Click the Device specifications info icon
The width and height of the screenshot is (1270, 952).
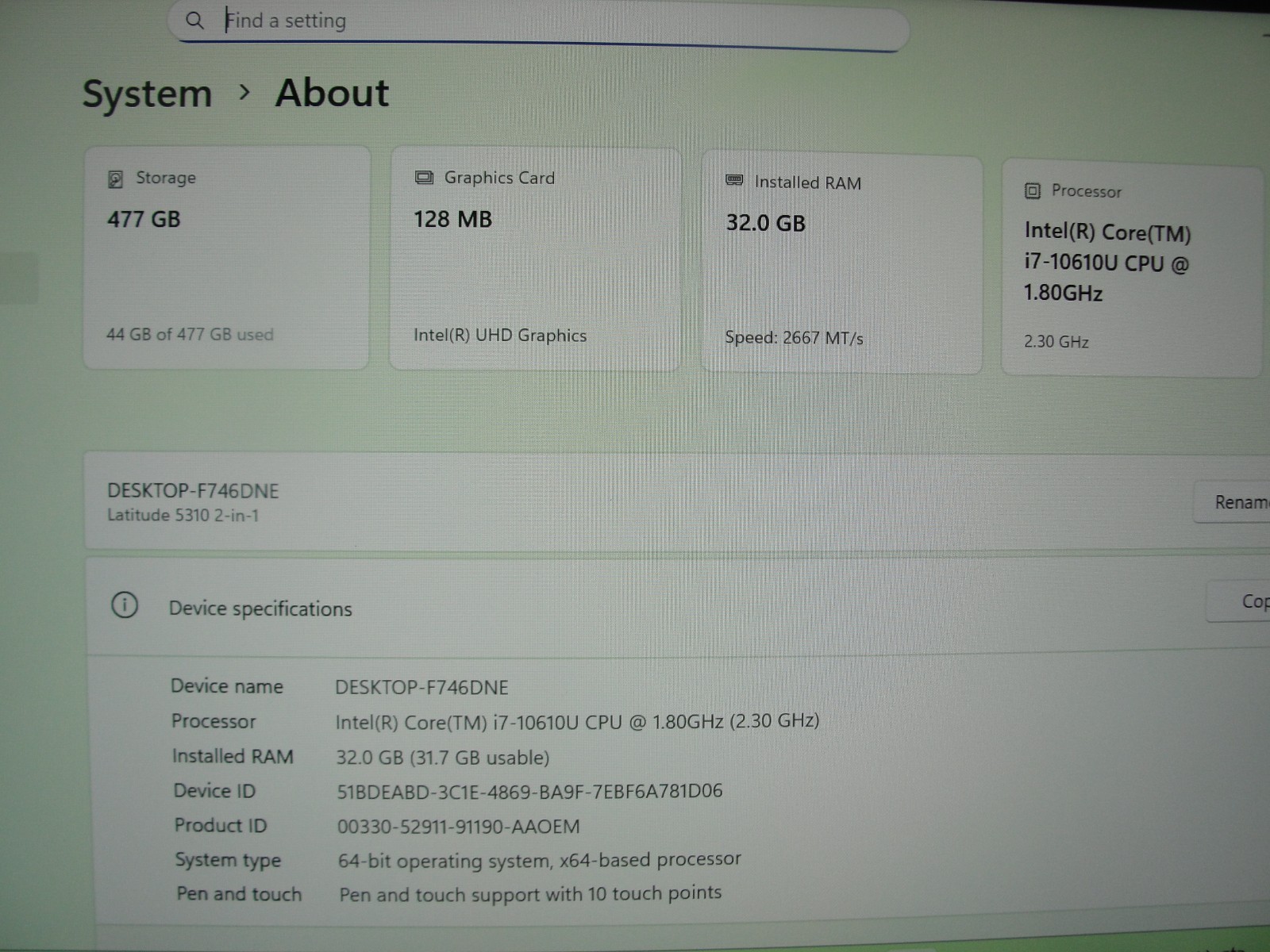click(x=125, y=605)
